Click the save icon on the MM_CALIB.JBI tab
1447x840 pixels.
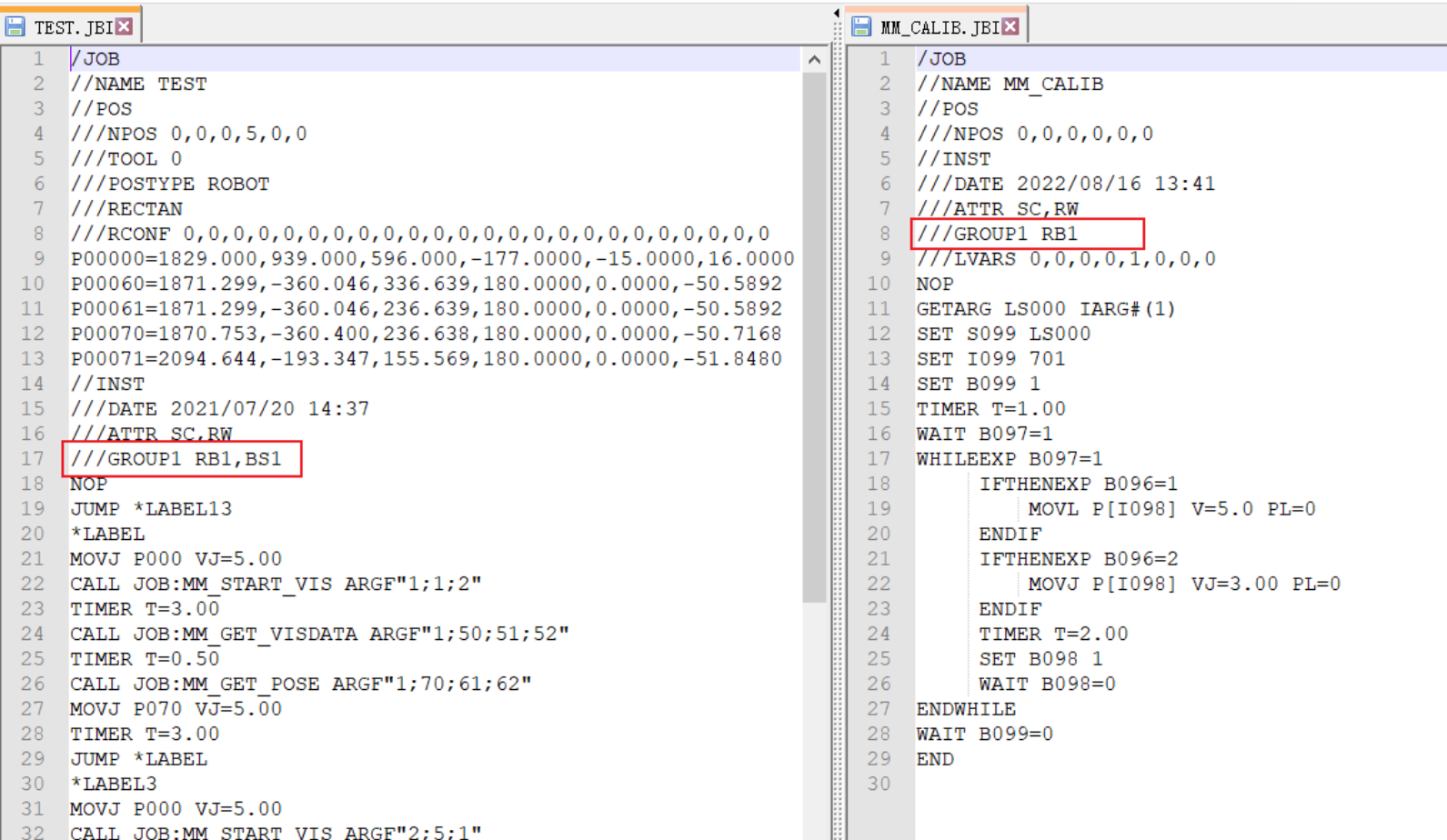point(861,26)
